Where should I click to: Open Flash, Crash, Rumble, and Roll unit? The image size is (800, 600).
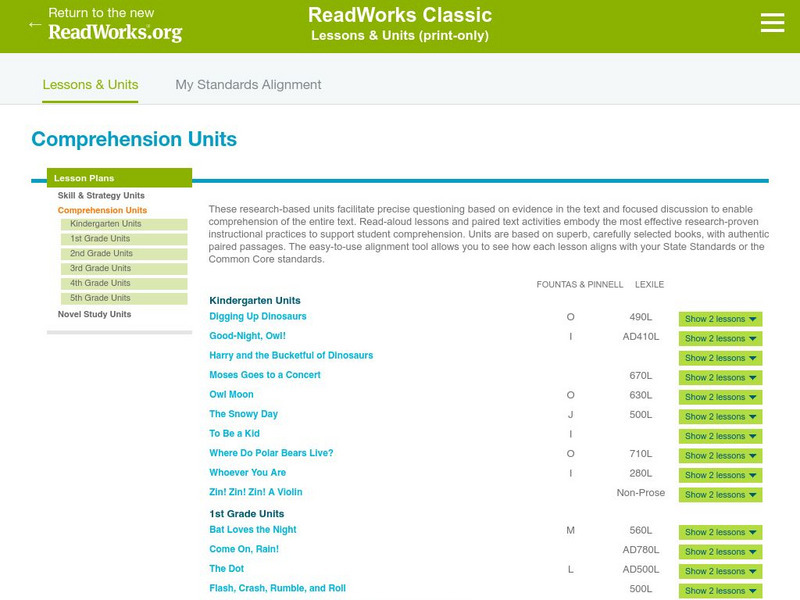click(x=278, y=588)
